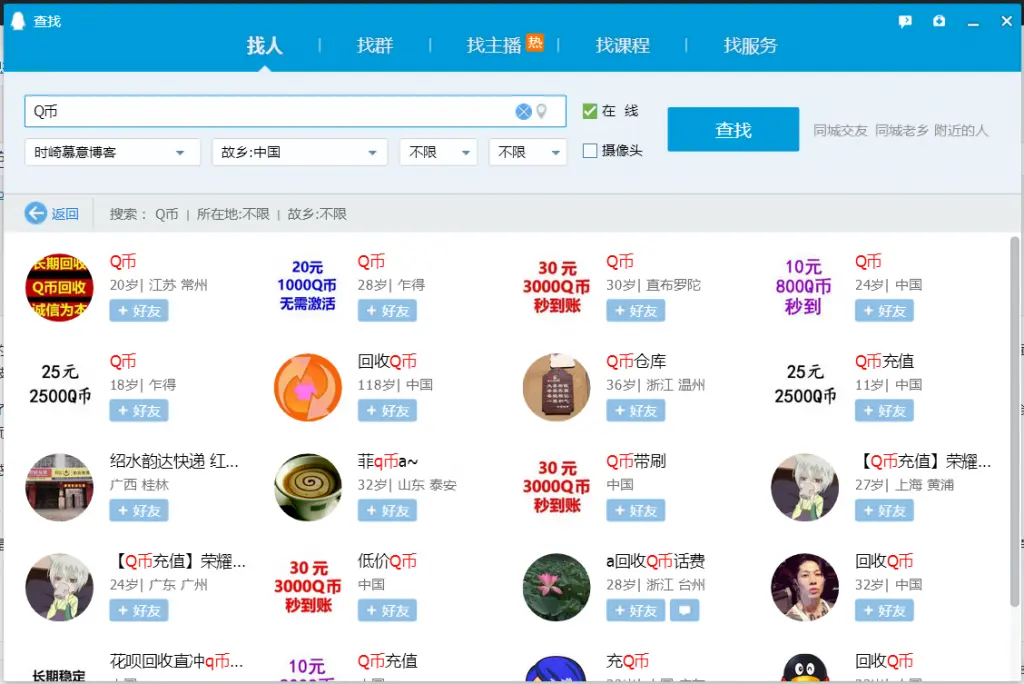Add friend 低价Q币 中国
The width and height of the screenshot is (1024, 684).
tap(387, 611)
